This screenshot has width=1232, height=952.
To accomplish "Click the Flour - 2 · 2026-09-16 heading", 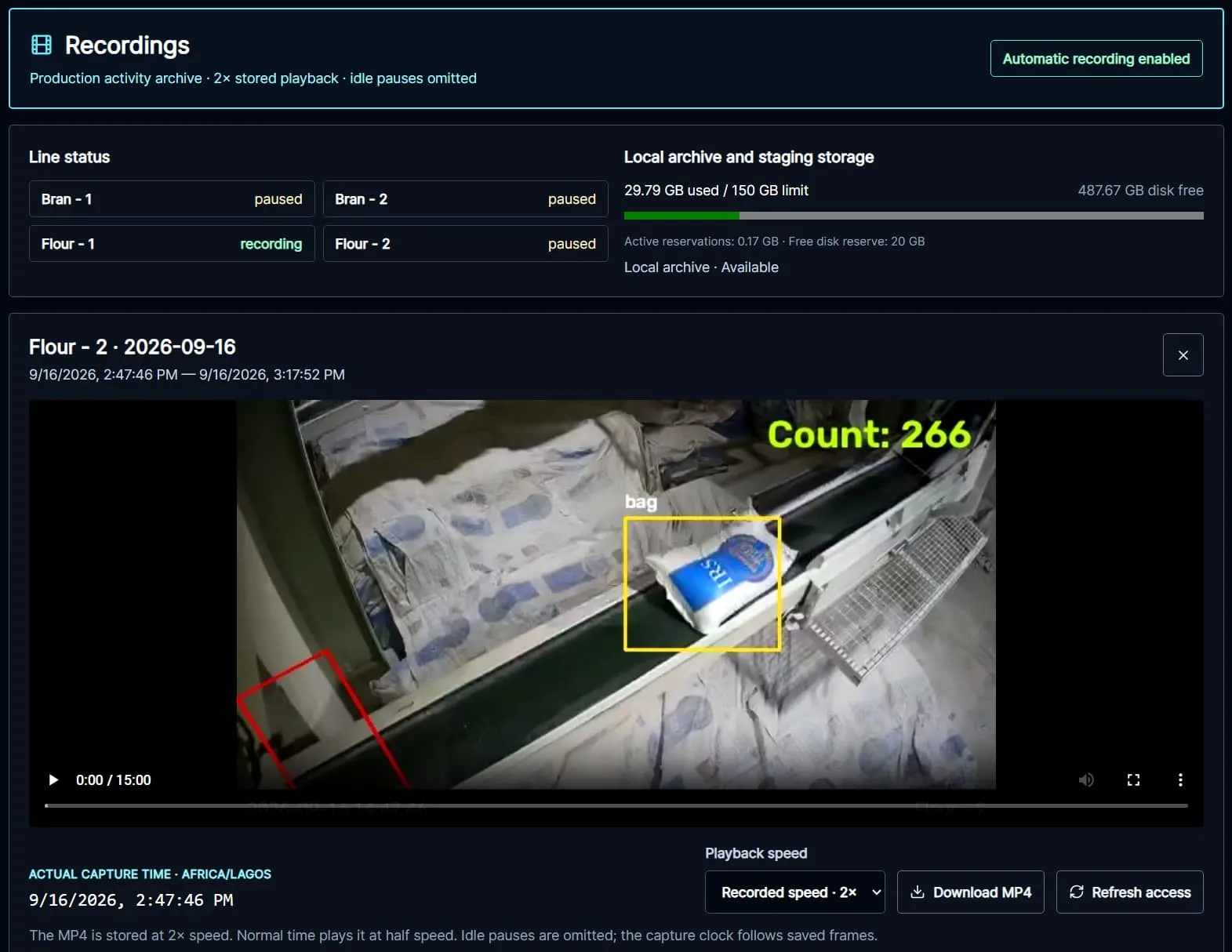I will coord(133,347).
